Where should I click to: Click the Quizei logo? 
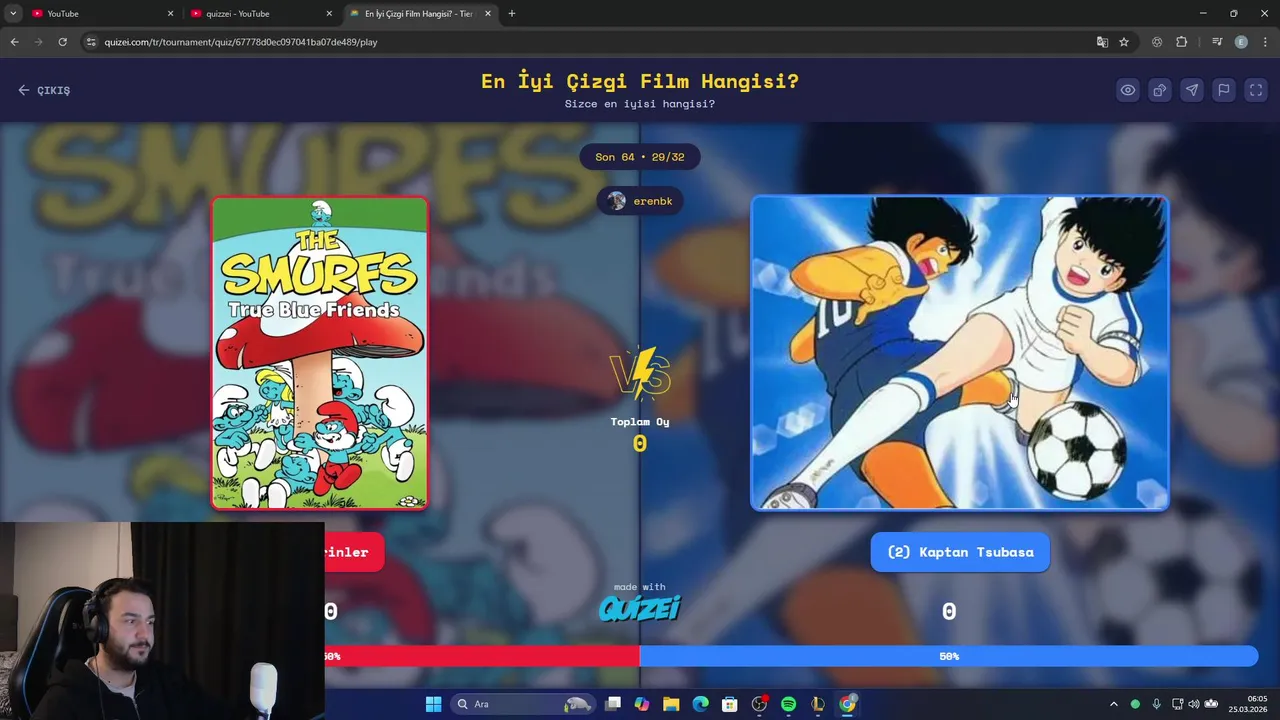coord(640,608)
